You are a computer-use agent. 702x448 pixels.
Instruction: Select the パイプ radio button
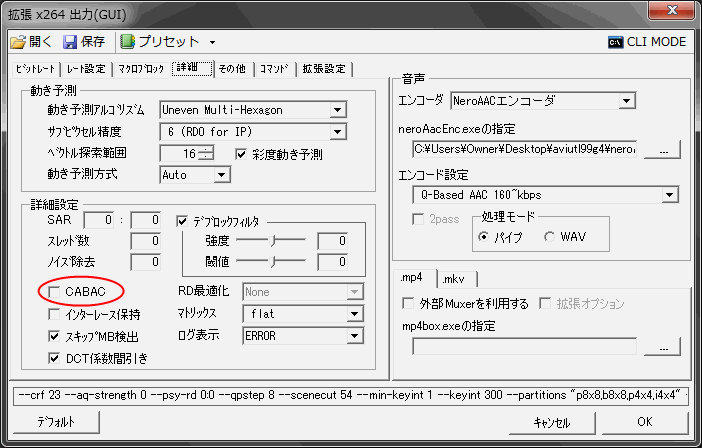coord(483,236)
